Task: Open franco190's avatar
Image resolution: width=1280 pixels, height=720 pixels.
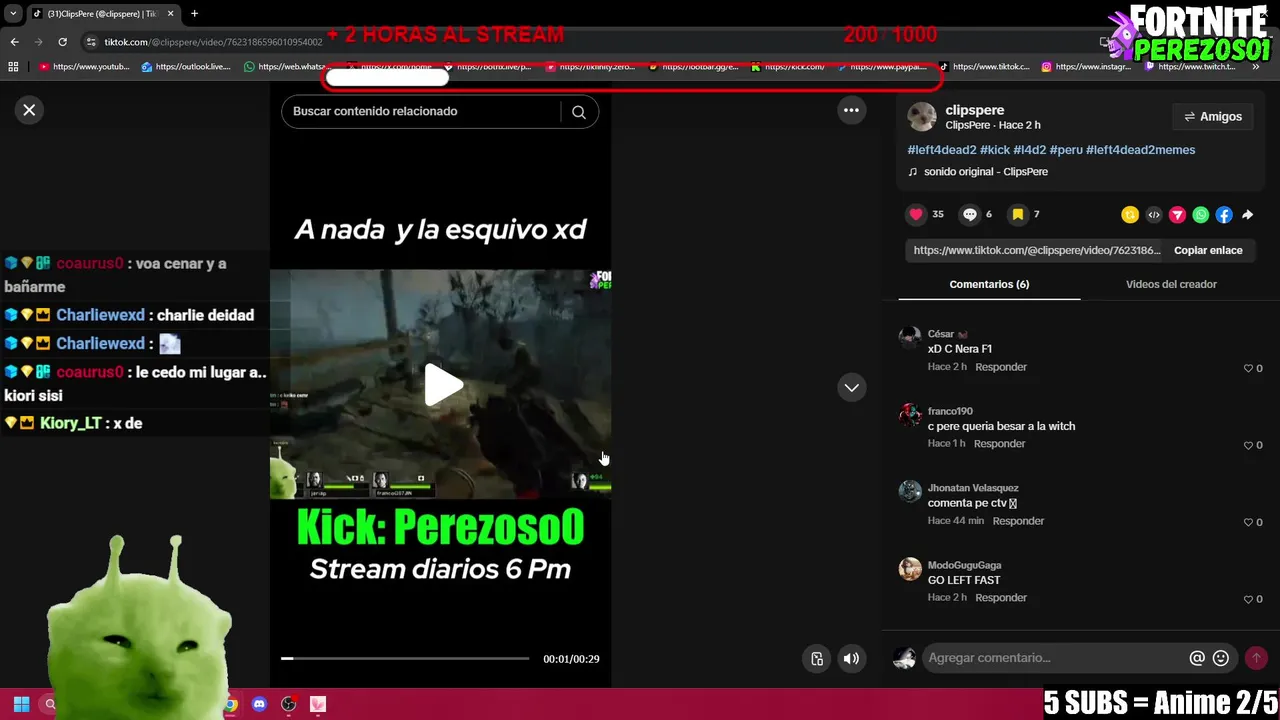Action: click(910, 414)
